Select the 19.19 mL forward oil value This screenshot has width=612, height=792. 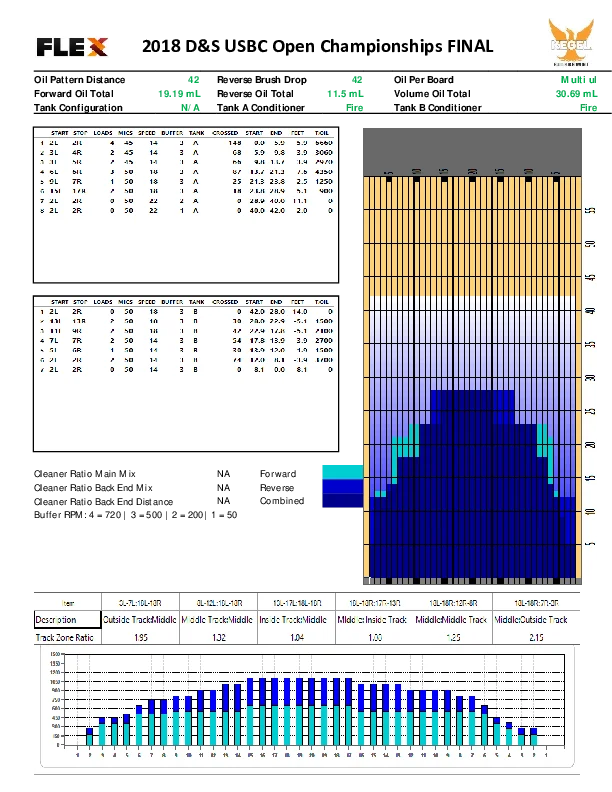tap(179, 93)
